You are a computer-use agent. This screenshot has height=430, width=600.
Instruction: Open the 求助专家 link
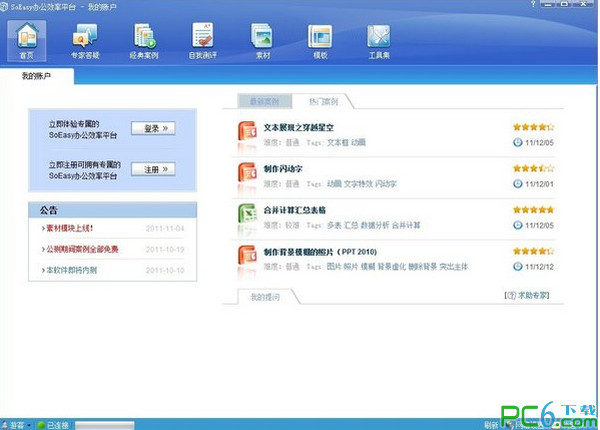pyautogui.click(x=527, y=295)
